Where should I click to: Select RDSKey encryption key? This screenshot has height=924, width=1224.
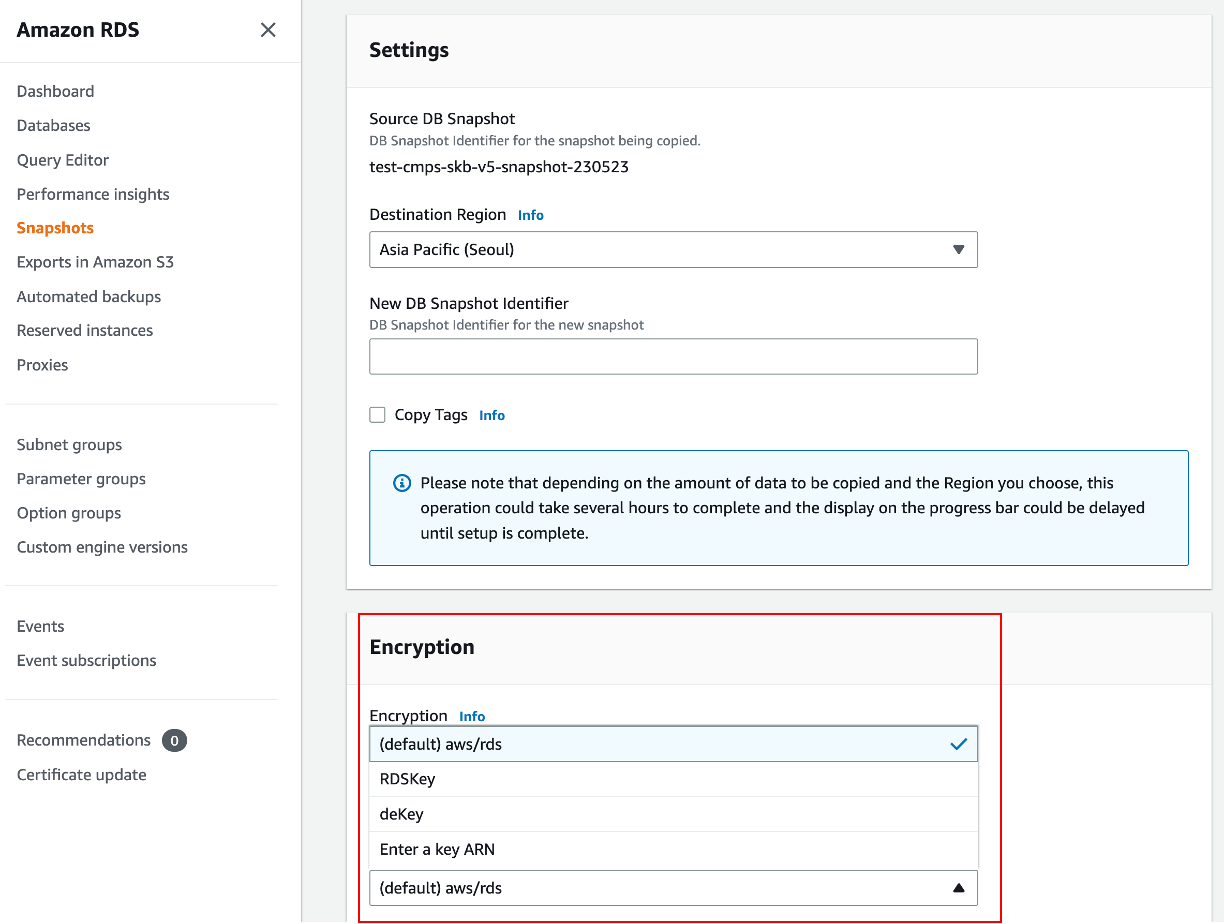pos(673,779)
